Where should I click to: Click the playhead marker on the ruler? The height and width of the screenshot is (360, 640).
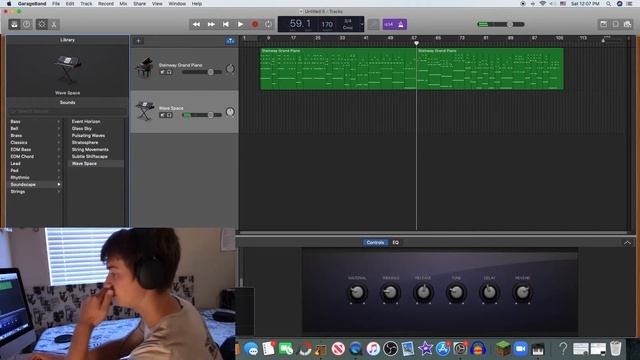[416, 43]
